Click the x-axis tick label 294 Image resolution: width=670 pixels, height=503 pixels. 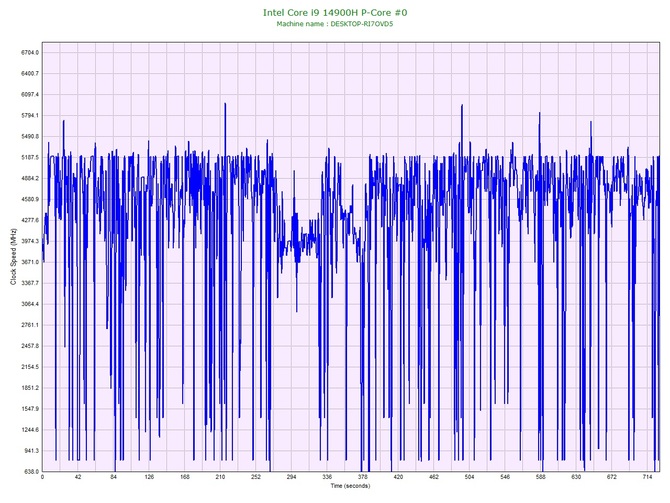click(291, 477)
